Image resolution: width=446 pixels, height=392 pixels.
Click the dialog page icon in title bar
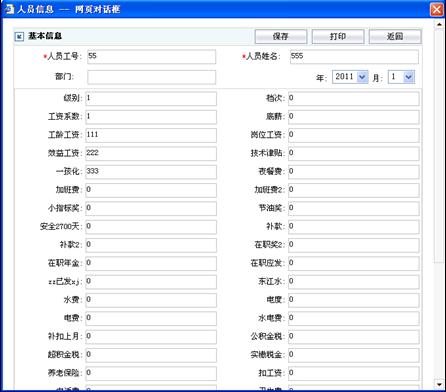[x=9, y=9]
